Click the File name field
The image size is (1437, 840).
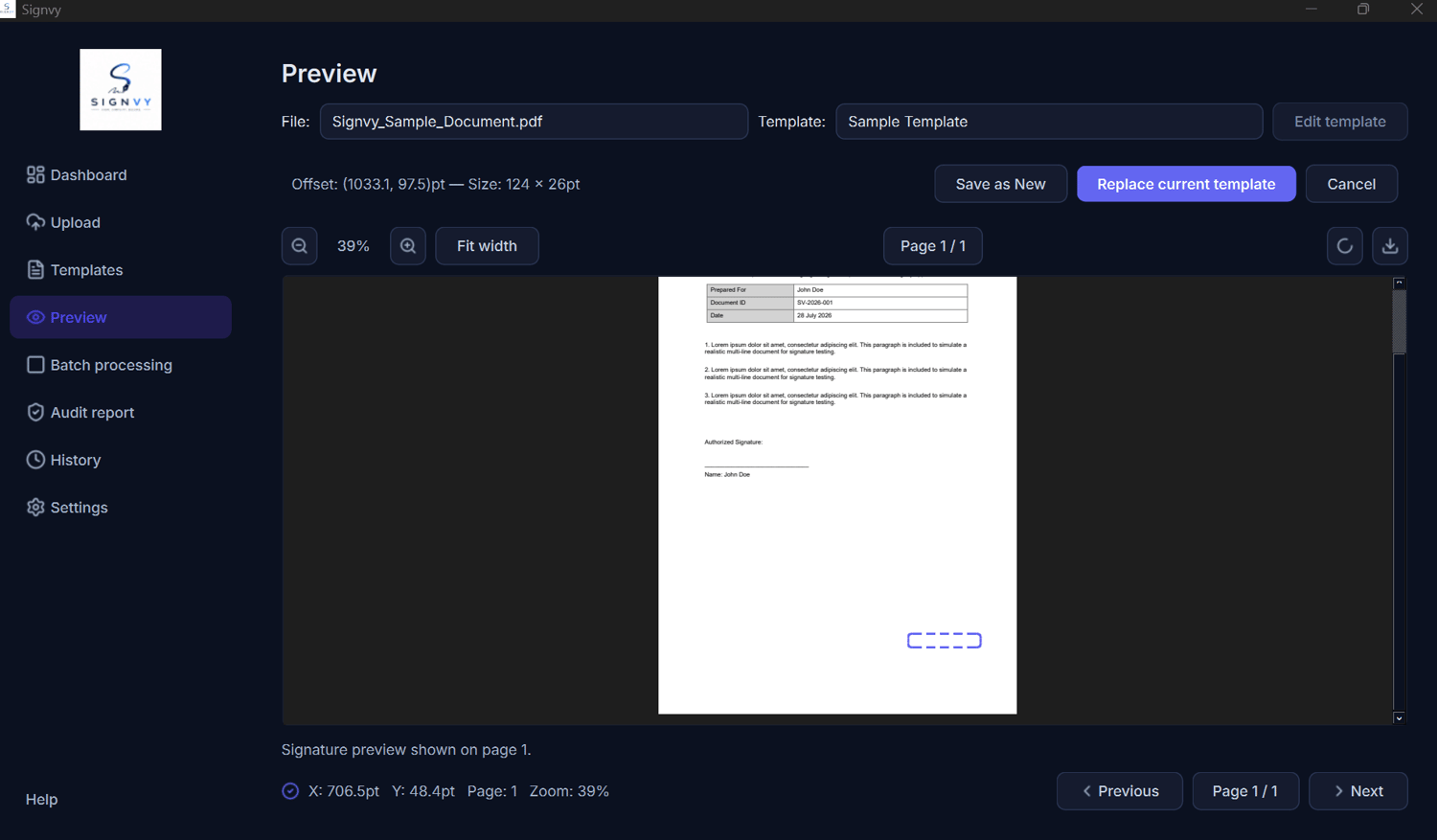pyautogui.click(x=534, y=122)
